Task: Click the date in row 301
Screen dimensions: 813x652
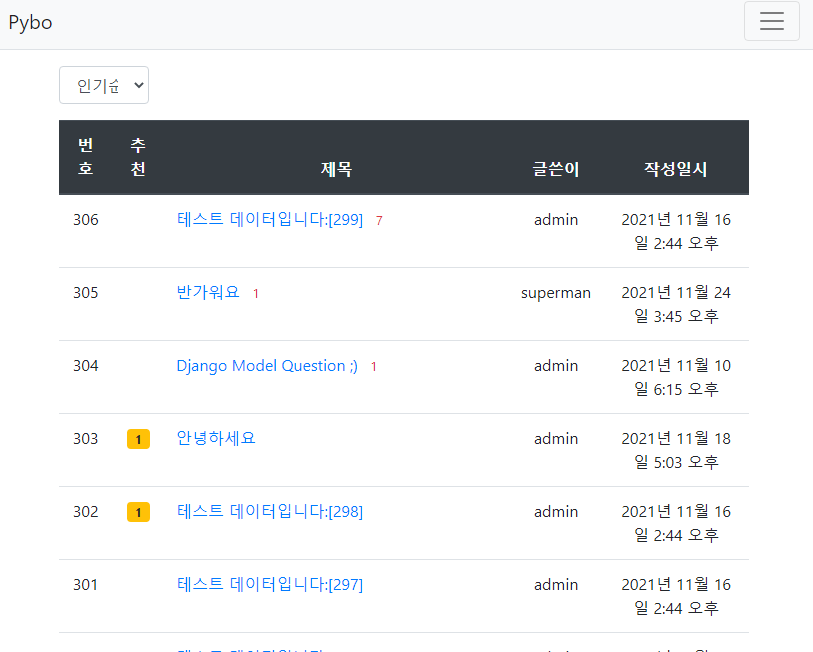Action: 676,596
